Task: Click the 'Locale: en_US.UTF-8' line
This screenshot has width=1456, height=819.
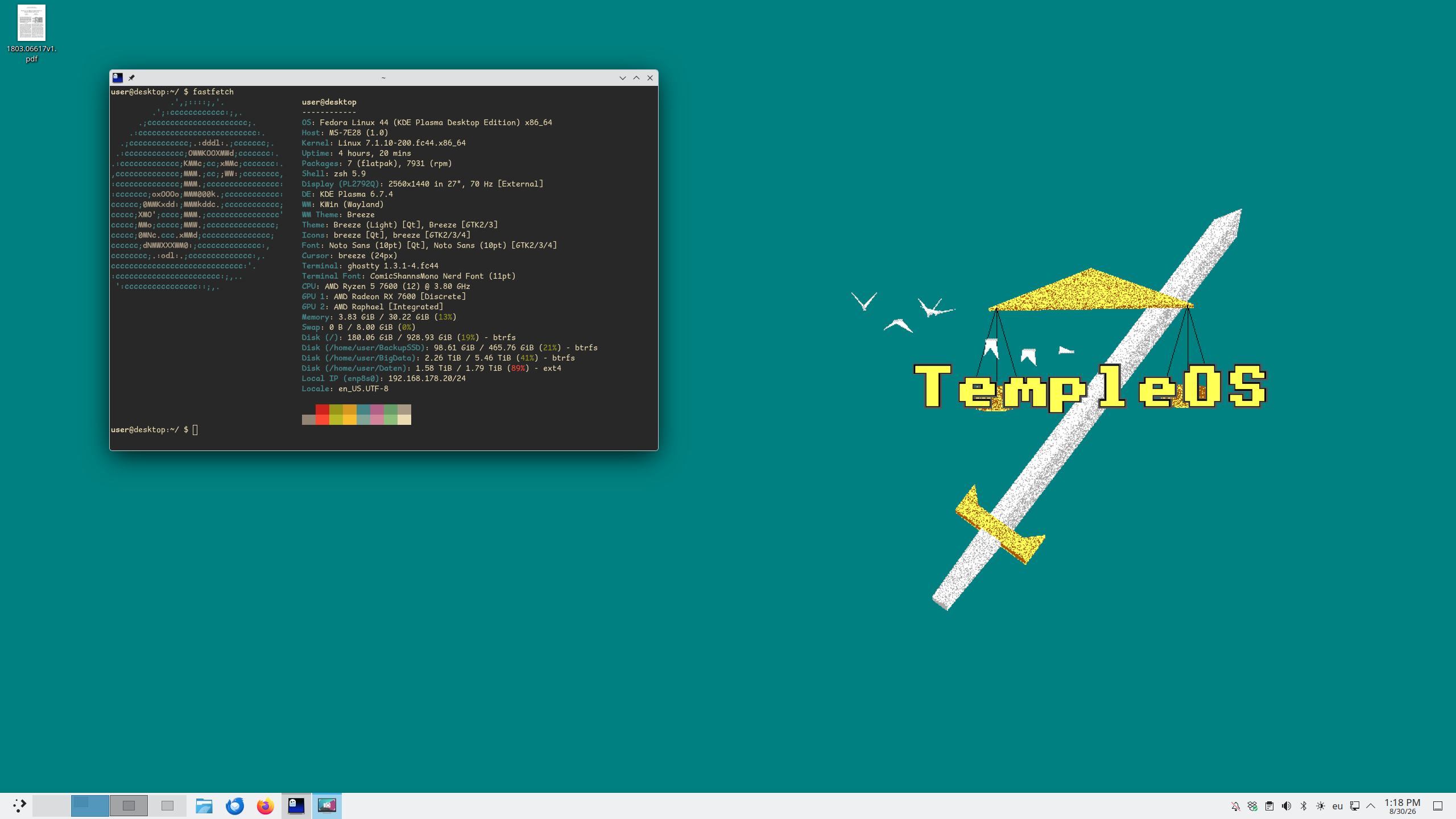Action: coord(345,388)
